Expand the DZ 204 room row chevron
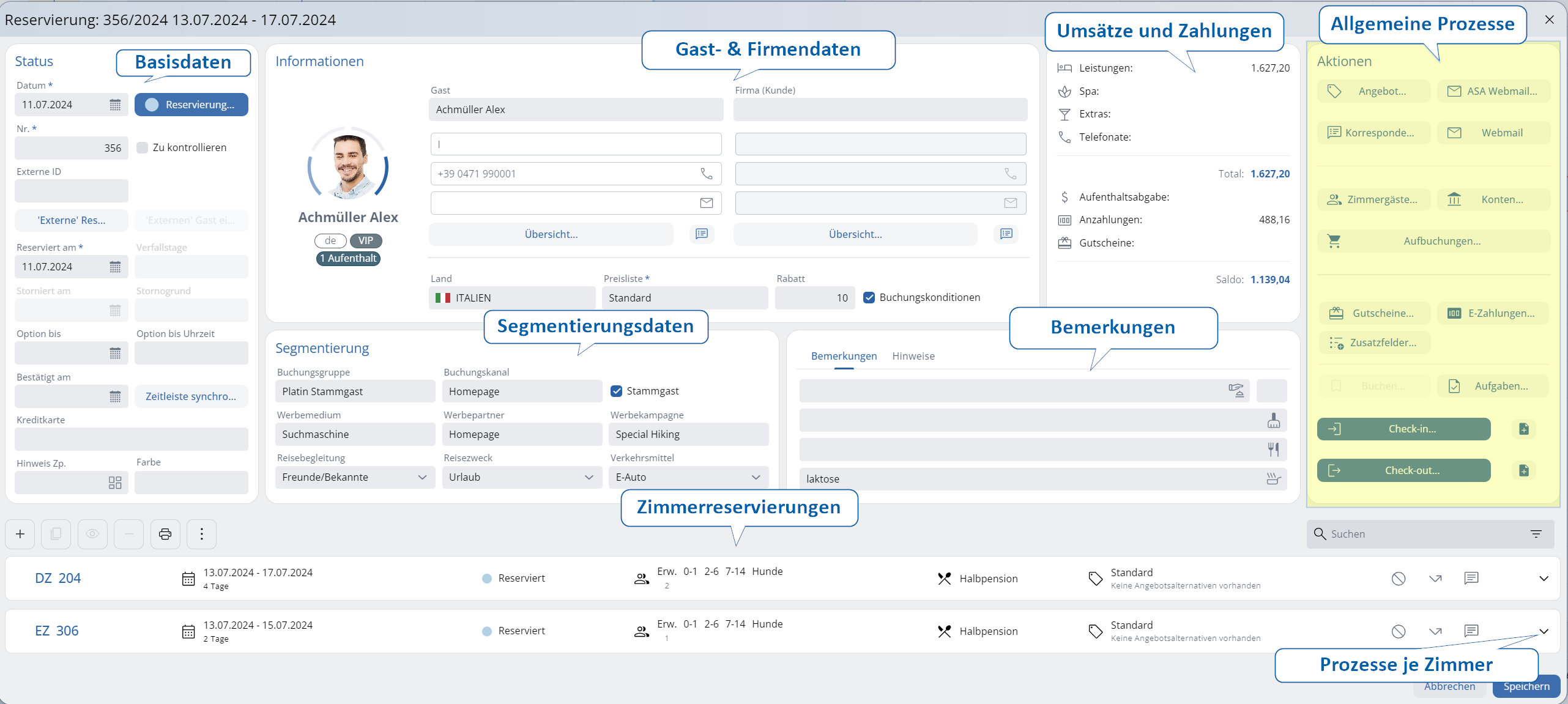 pos(1544,579)
